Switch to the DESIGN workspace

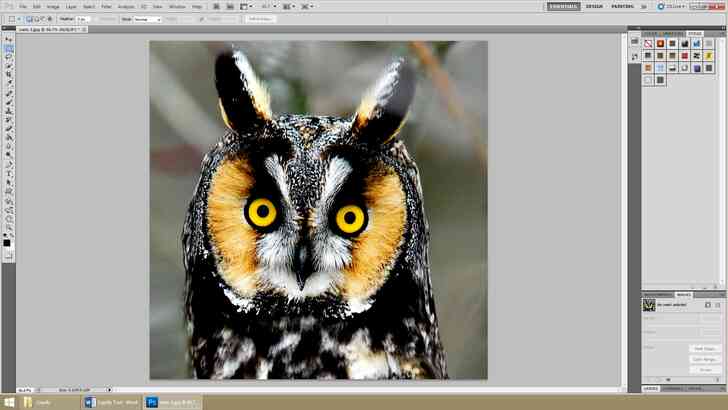[594, 7]
